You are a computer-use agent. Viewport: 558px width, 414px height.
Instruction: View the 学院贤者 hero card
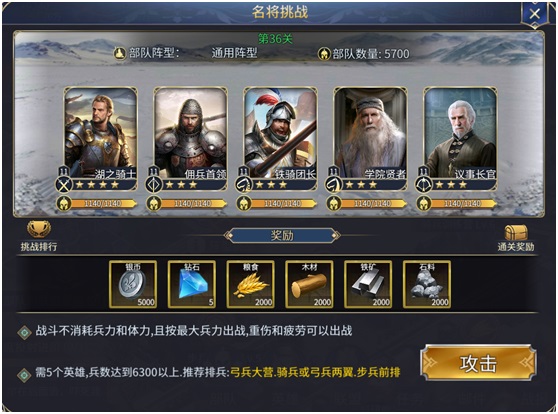[x=370, y=138]
